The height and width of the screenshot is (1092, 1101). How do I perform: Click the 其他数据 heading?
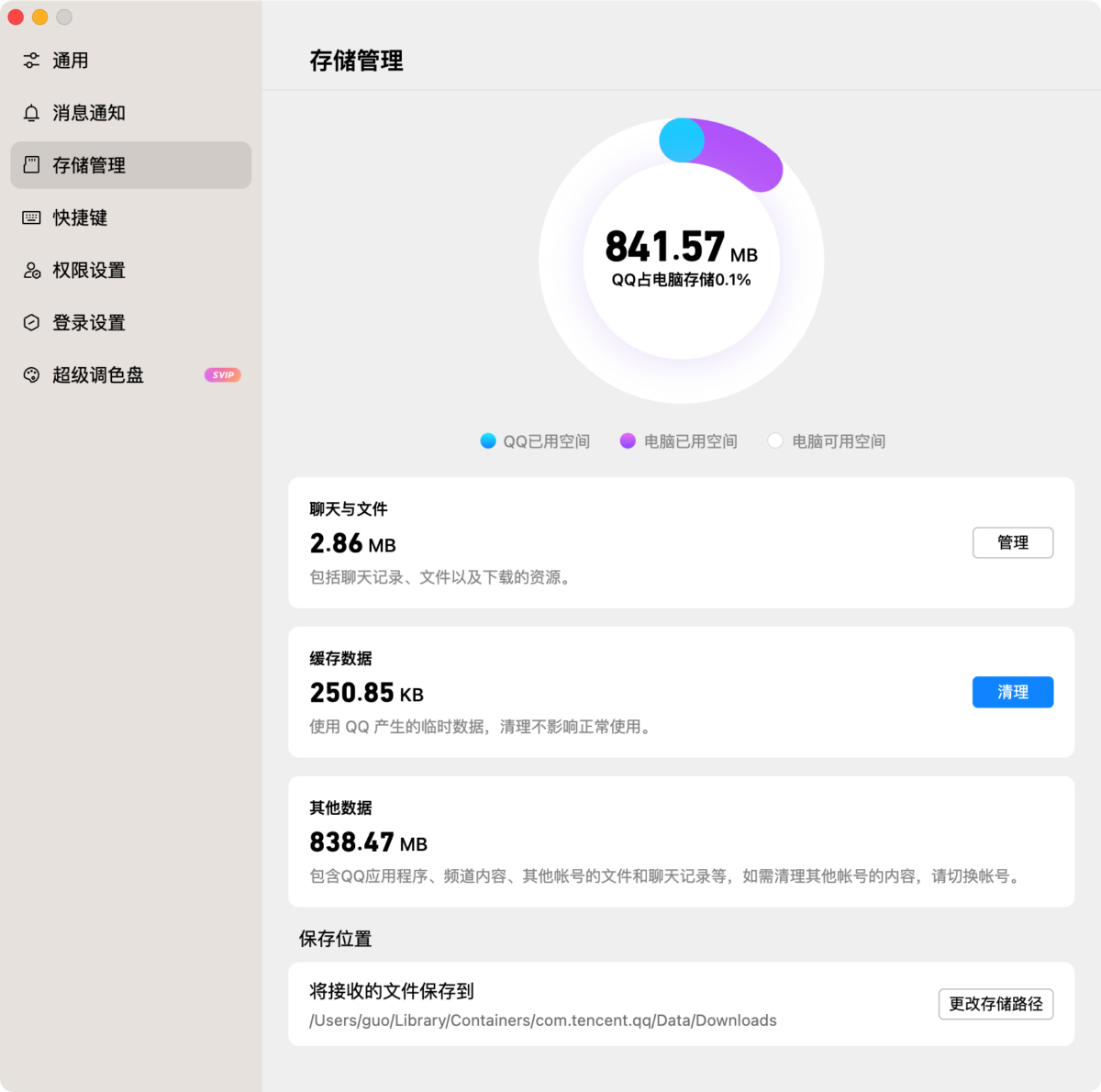[340, 808]
